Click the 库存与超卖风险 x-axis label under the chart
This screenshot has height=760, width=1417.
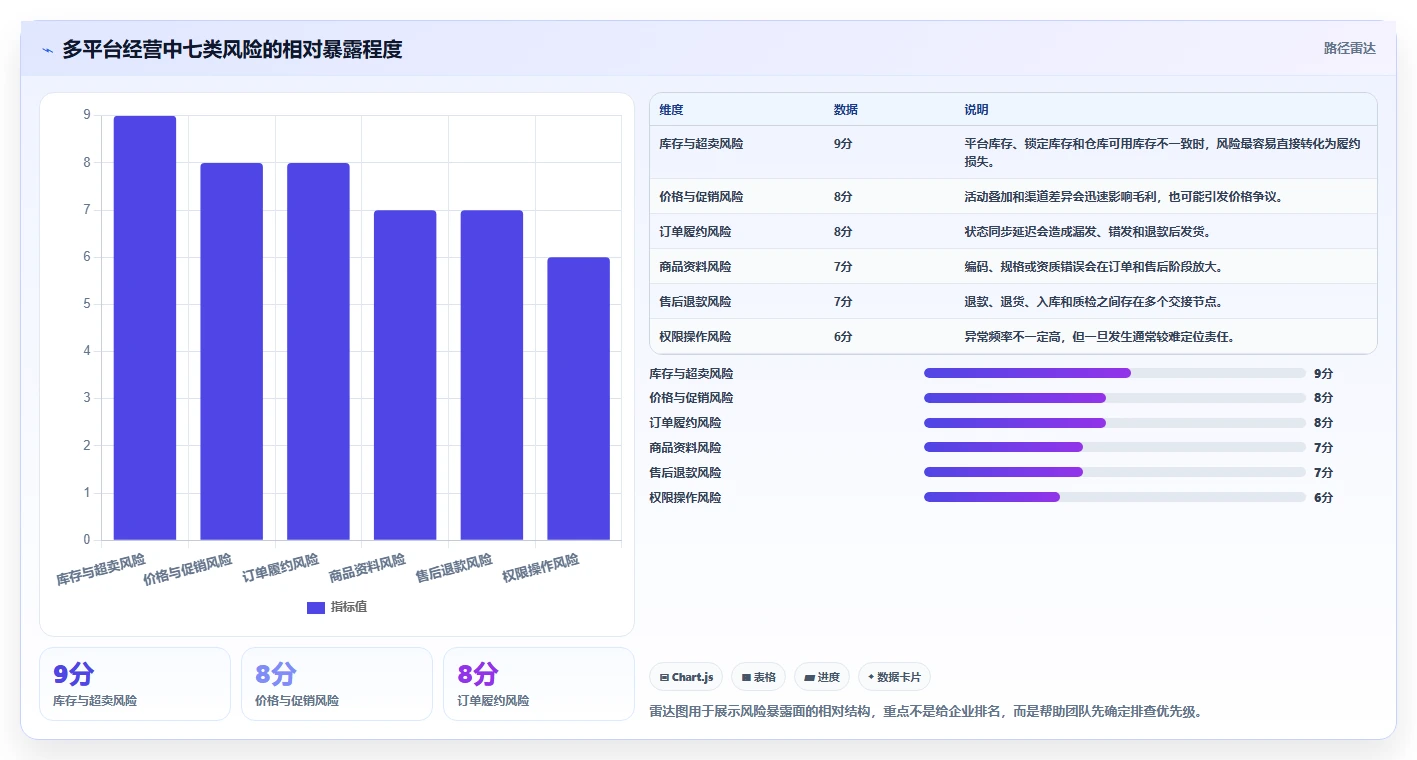point(101,569)
